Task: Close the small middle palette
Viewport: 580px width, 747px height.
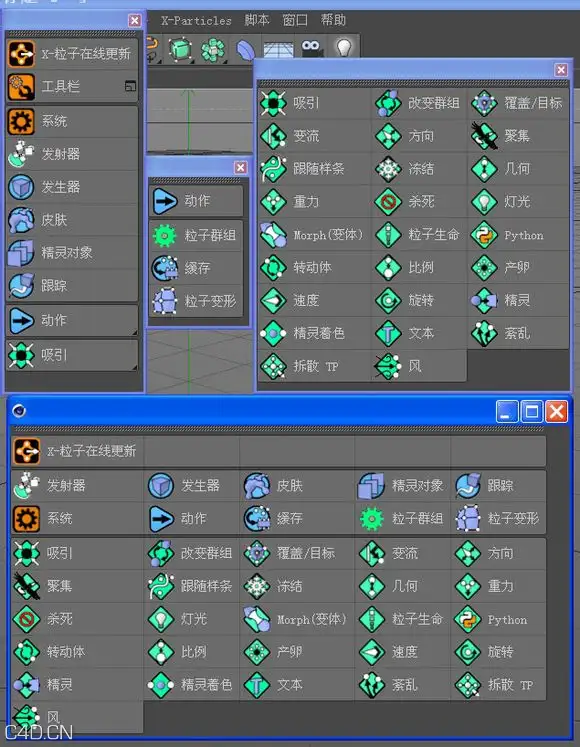Action: [241, 168]
